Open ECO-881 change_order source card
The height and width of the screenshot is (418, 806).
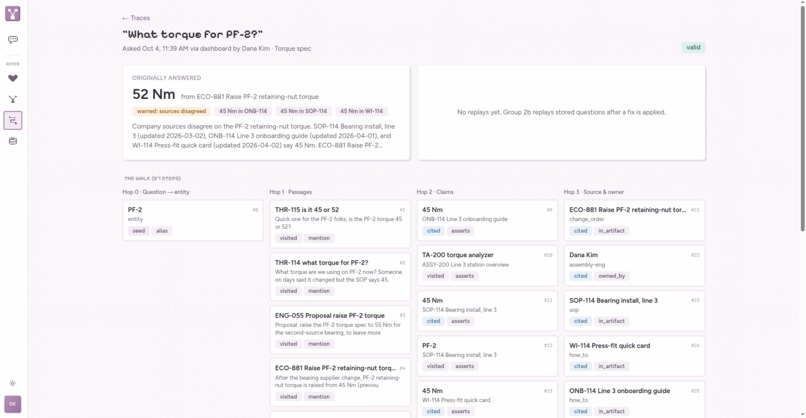(x=634, y=220)
